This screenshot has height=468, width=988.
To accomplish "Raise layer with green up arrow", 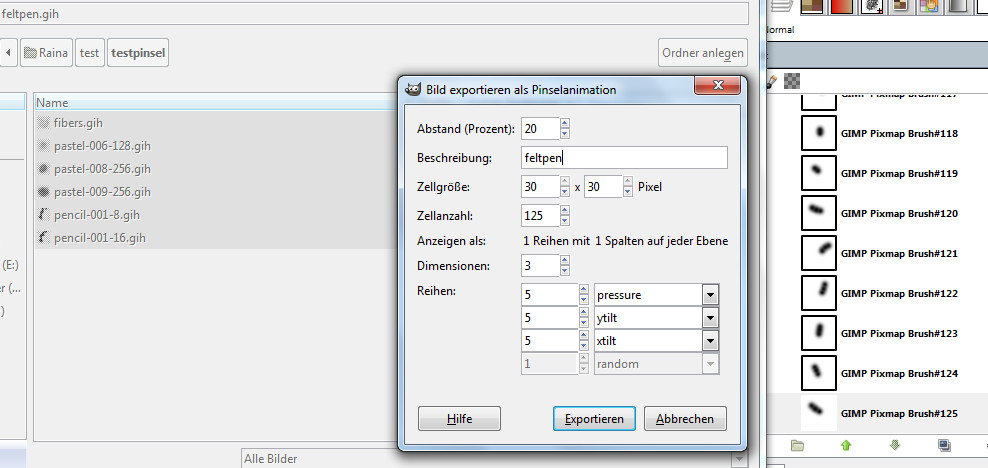I will point(846,445).
